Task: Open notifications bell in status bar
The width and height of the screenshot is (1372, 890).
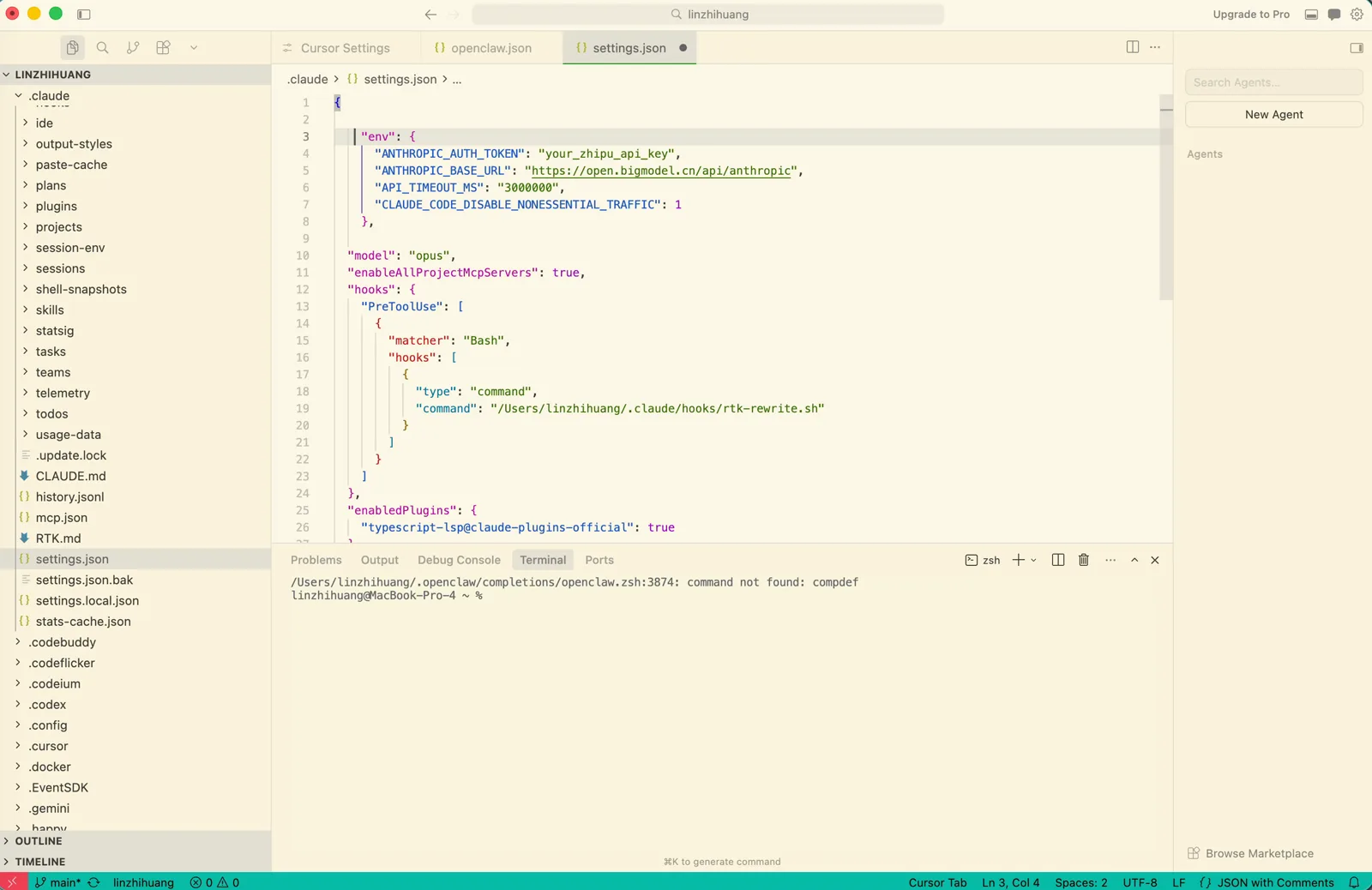Action: coord(1354,882)
